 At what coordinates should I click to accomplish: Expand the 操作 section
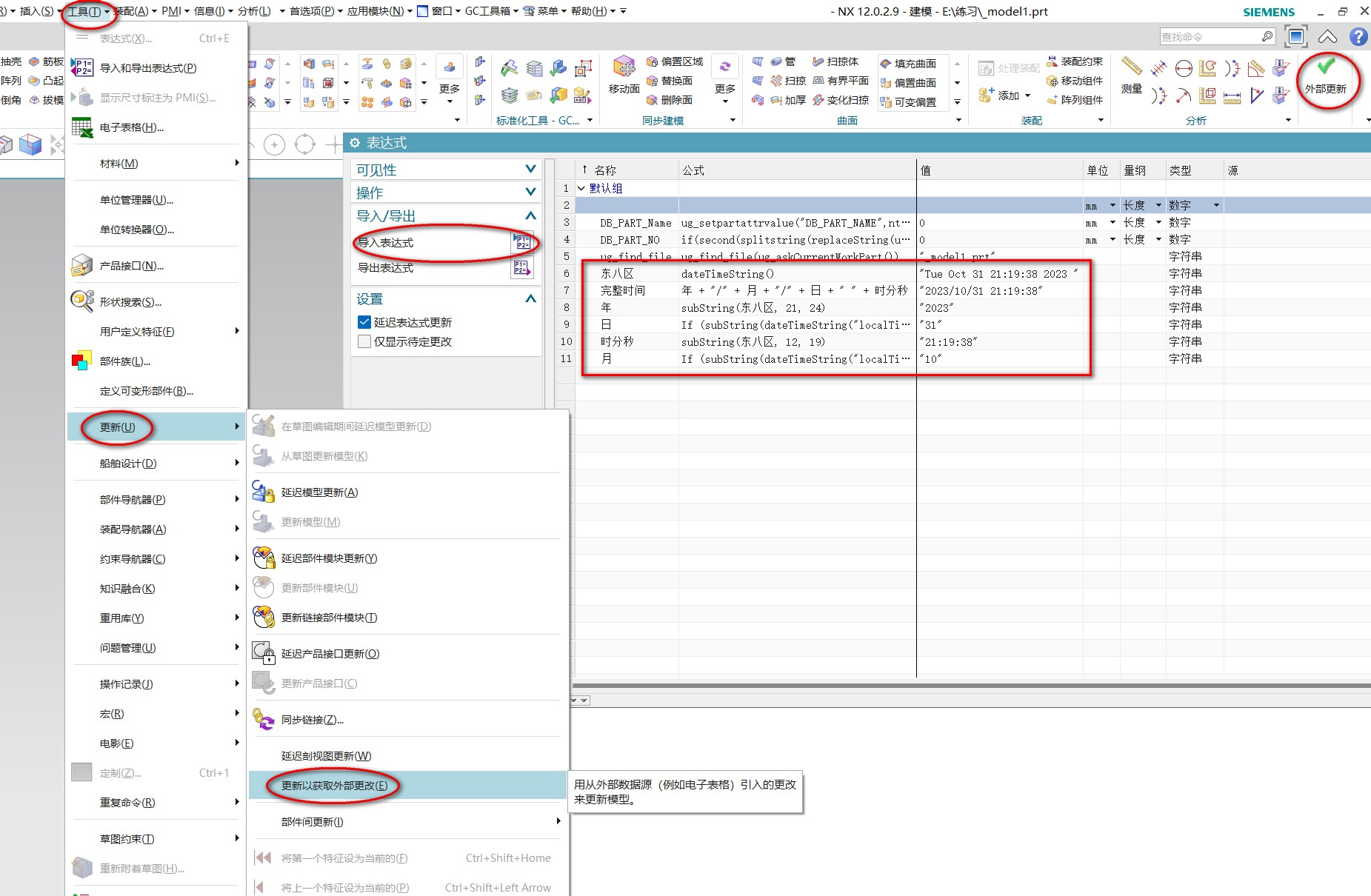pyautogui.click(x=530, y=193)
